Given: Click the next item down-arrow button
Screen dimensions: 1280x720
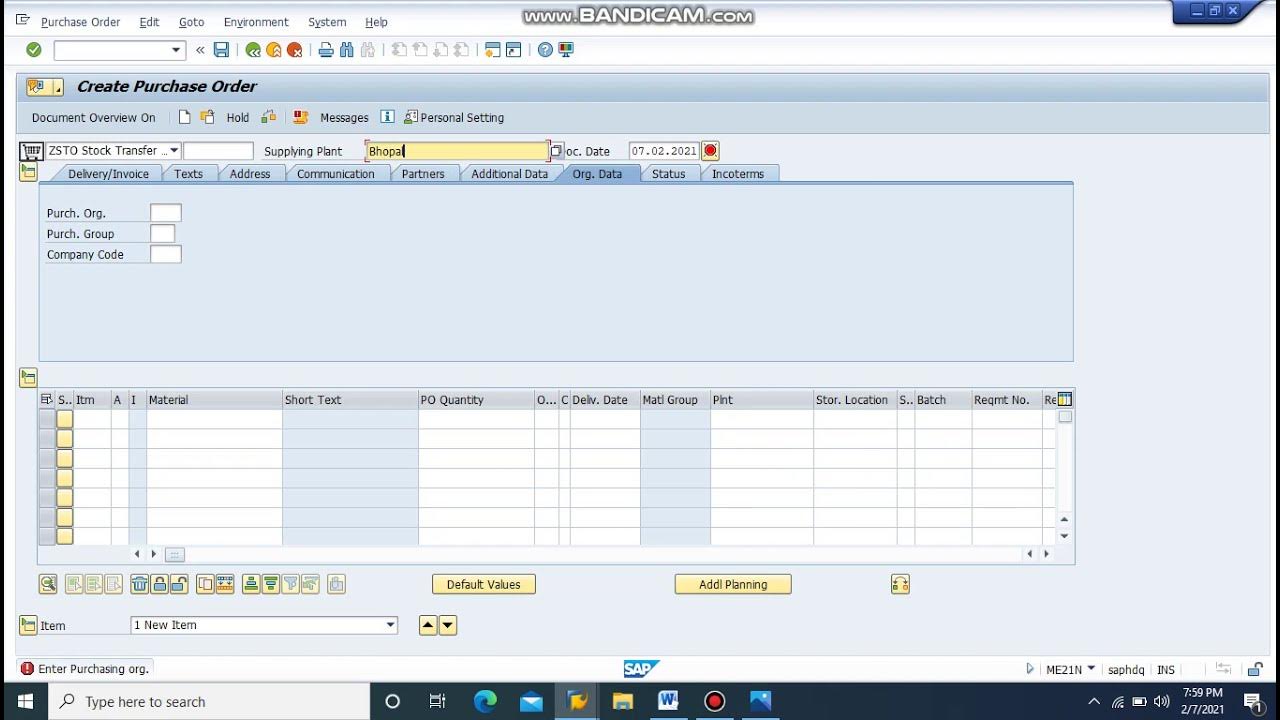Looking at the screenshot, I should click(x=448, y=625).
